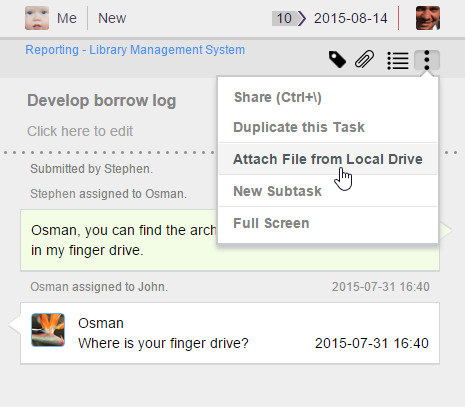465x407 pixels.
Task: Click the Develop borrow log title
Action: (x=102, y=100)
